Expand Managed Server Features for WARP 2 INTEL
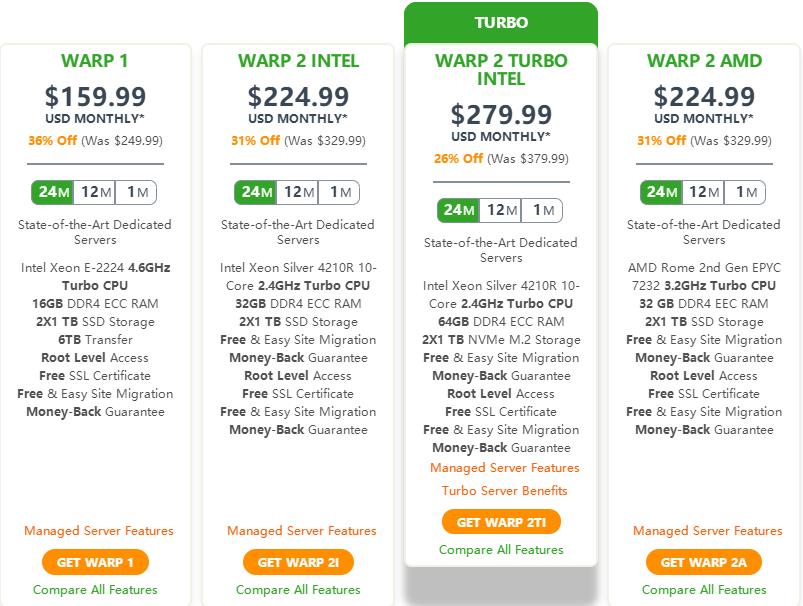 point(302,531)
